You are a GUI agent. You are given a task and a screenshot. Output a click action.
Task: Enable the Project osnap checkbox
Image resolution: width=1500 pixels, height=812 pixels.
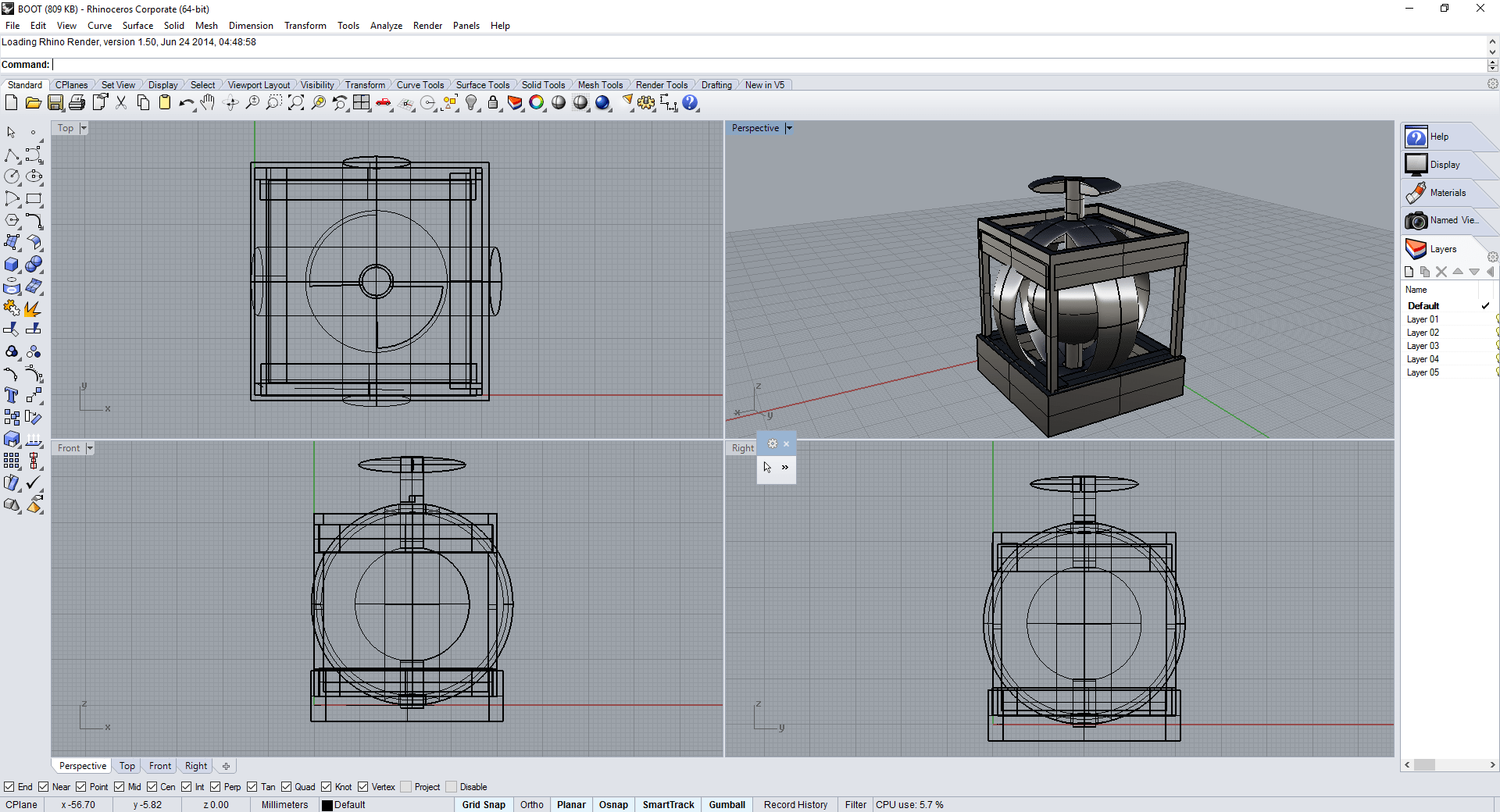pos(405,786)
